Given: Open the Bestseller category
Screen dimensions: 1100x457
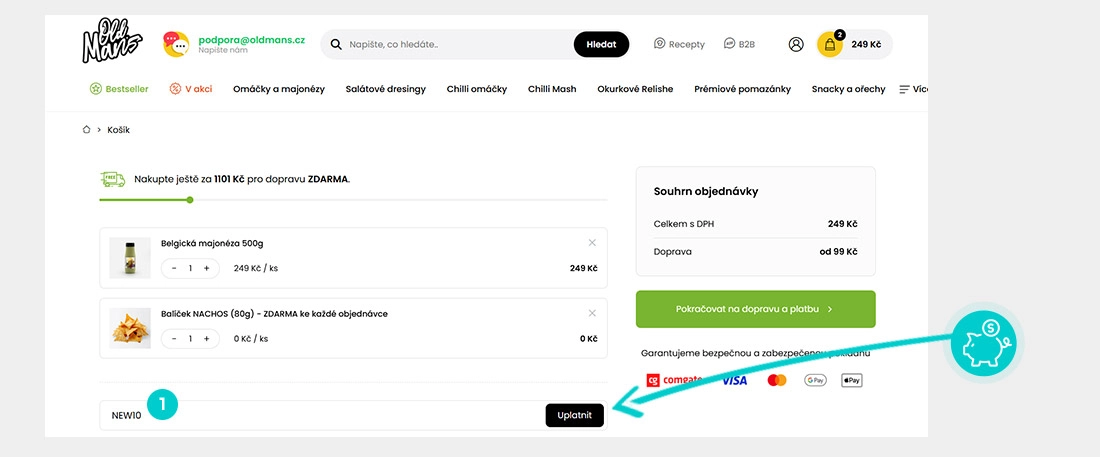Looking at the screenshot, I should [x=119, y=89].
